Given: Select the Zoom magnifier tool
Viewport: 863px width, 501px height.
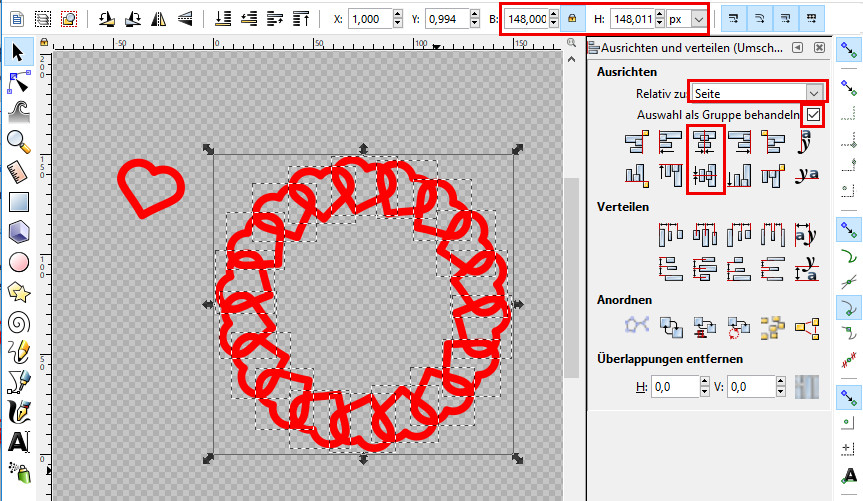Looking at the screenshot, I should pos(17,140).
